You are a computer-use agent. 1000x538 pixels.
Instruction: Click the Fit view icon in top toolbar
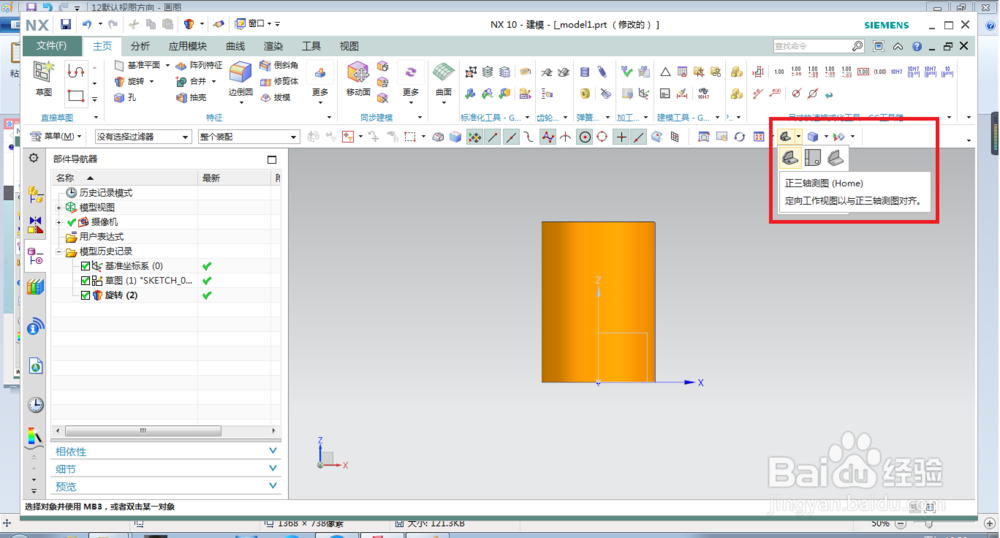[703, 136]
